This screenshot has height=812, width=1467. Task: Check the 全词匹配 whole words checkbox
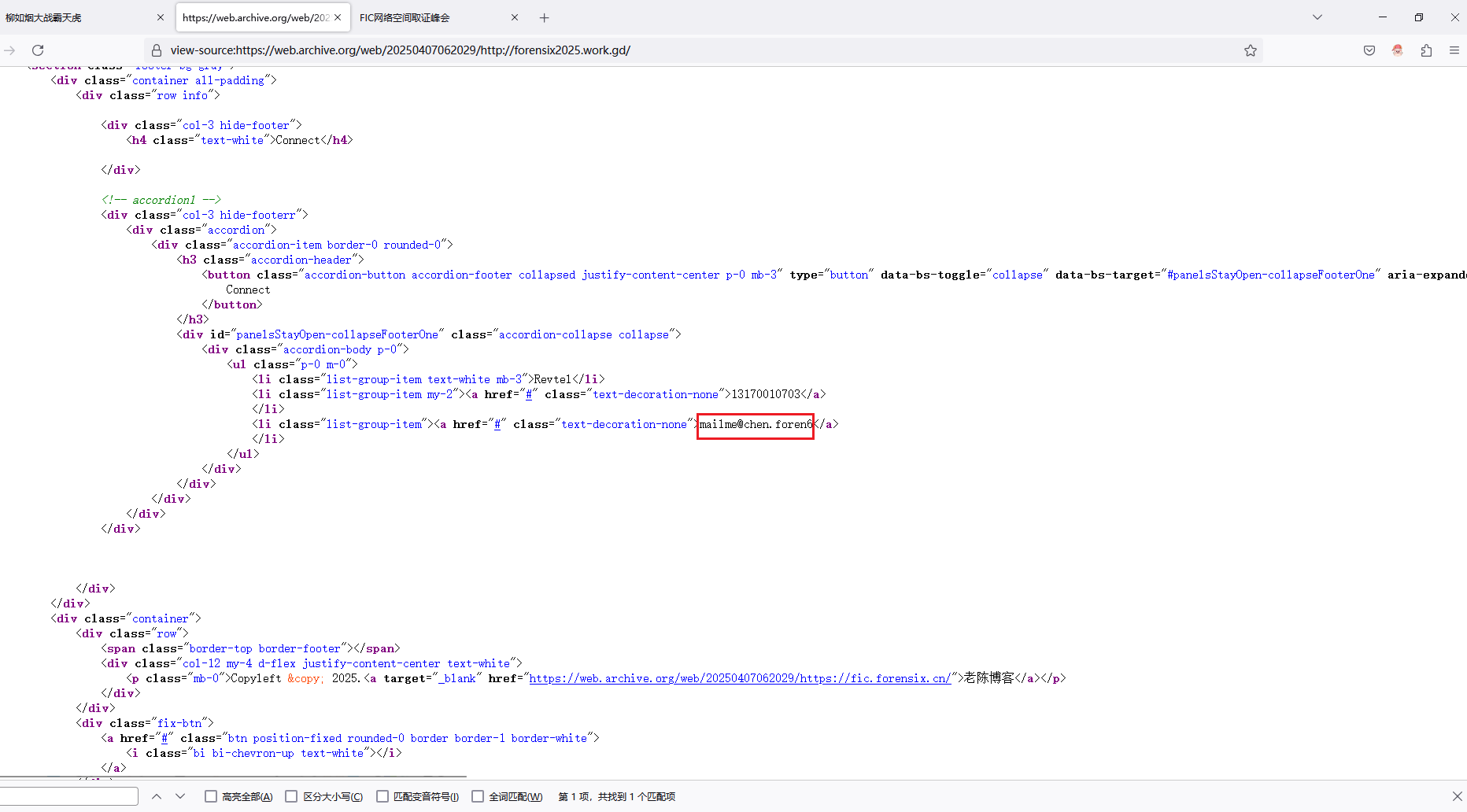(x=478, y=796)
